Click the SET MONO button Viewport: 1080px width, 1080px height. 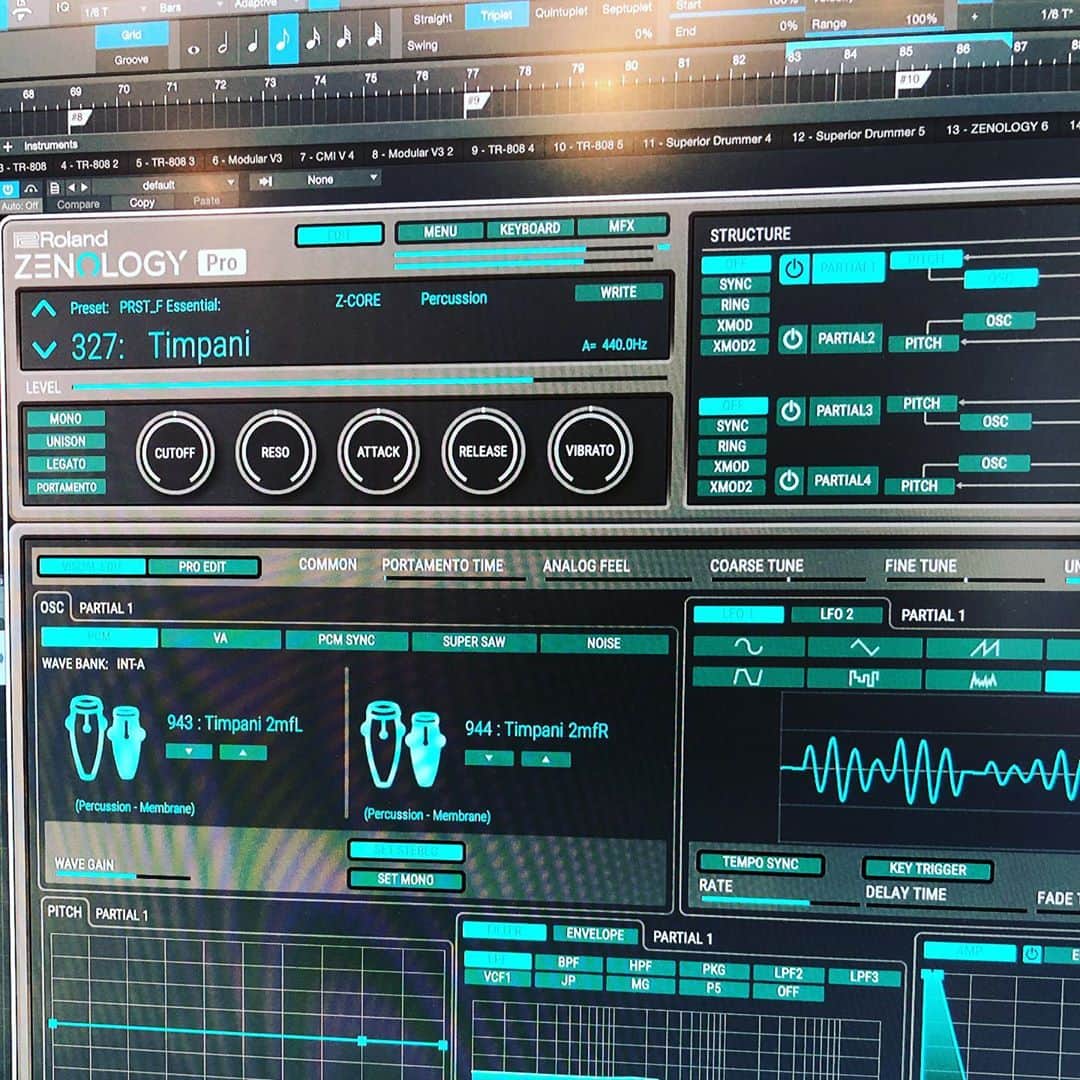[x=406, y=880]
